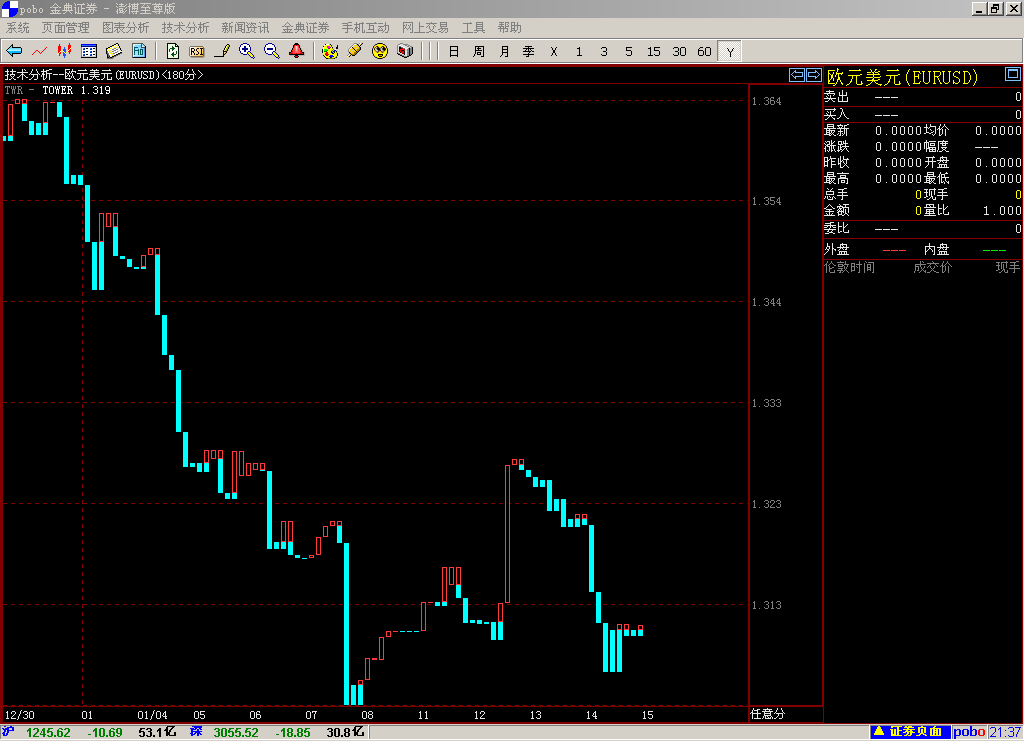Click the 深 Shenzhen index icon
The height and width of the screenshot is (741, 1024).
[196, 731]
